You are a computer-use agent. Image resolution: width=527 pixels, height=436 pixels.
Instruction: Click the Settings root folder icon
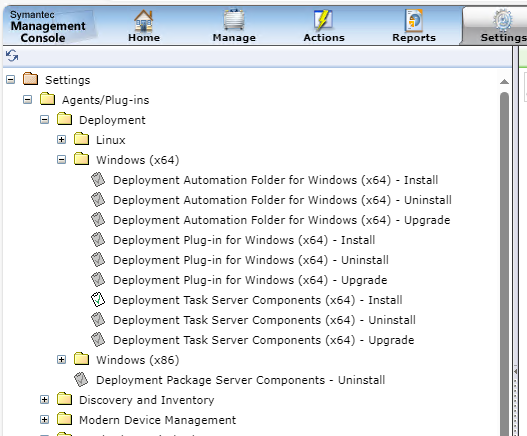30,79
